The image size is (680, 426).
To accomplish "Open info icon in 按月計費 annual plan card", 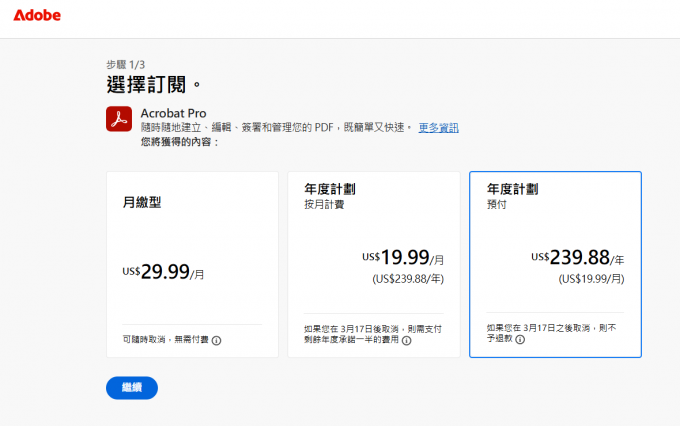I will pyautogui.click(x=406, y=341).
